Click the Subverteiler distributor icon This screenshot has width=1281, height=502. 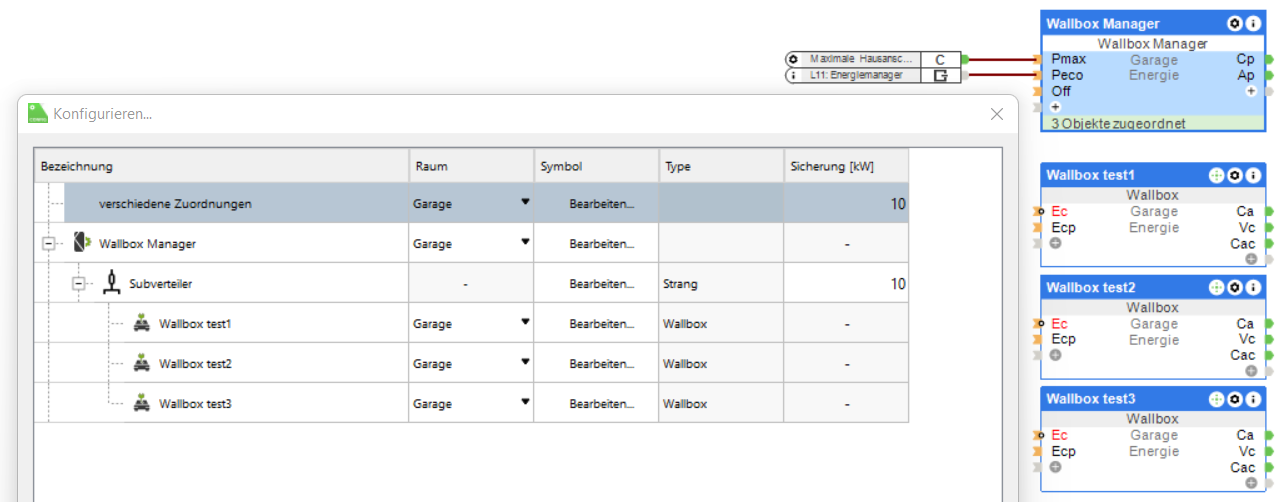pos(112,284)
